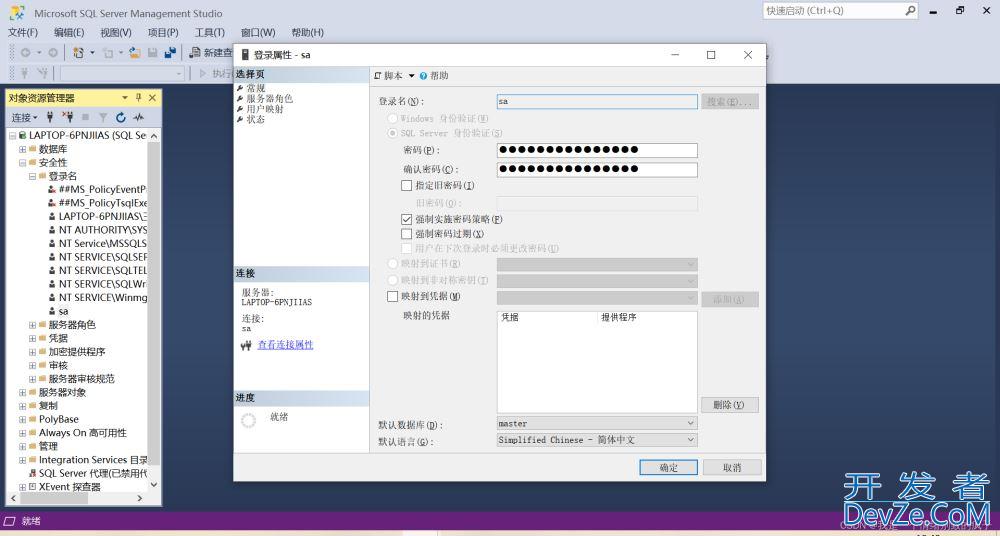Image resolution: width=1000 pixels, height=536 pixels.
Task: Select the 用户映射 page
Action: tap(265, 108)
